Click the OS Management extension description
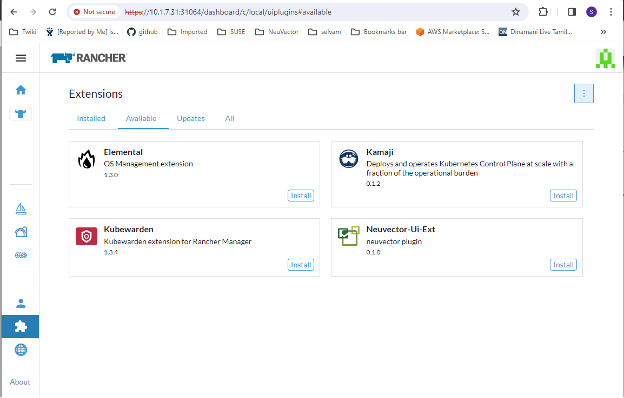 (148, 164)
